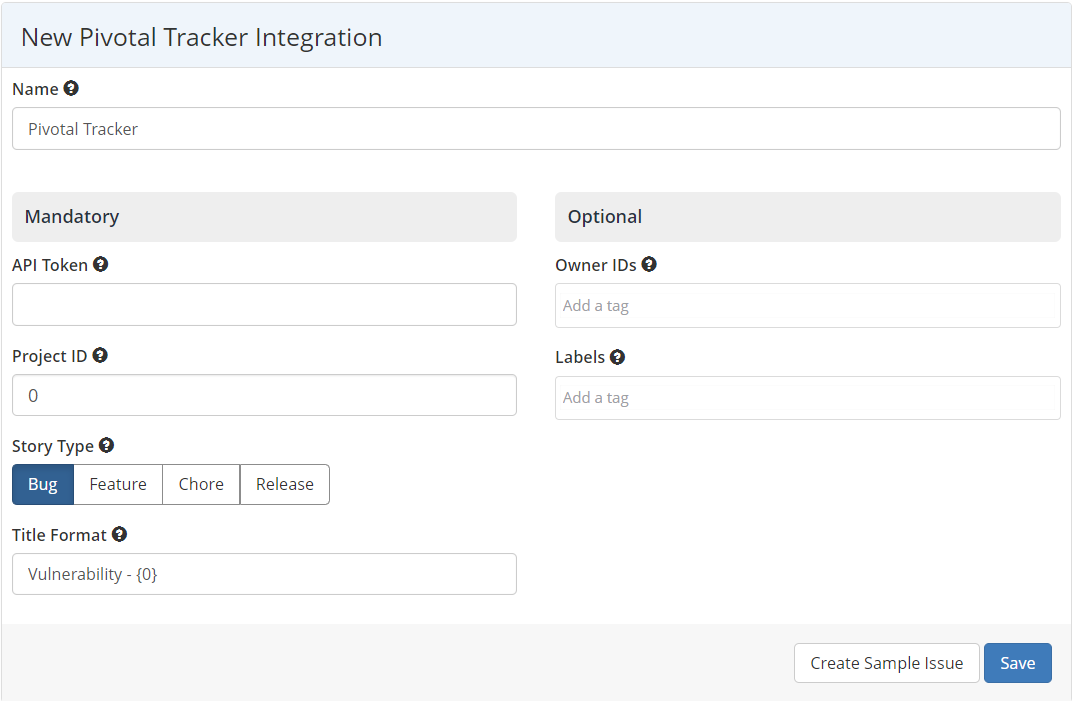Click the Name help icon

pyautogui.click(x=71, y=88)
